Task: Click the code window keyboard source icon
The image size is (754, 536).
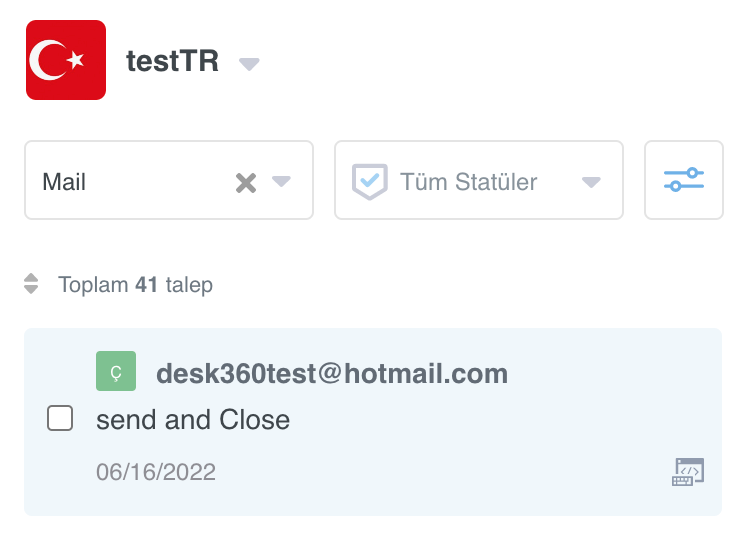Action: tap(688, 472)
